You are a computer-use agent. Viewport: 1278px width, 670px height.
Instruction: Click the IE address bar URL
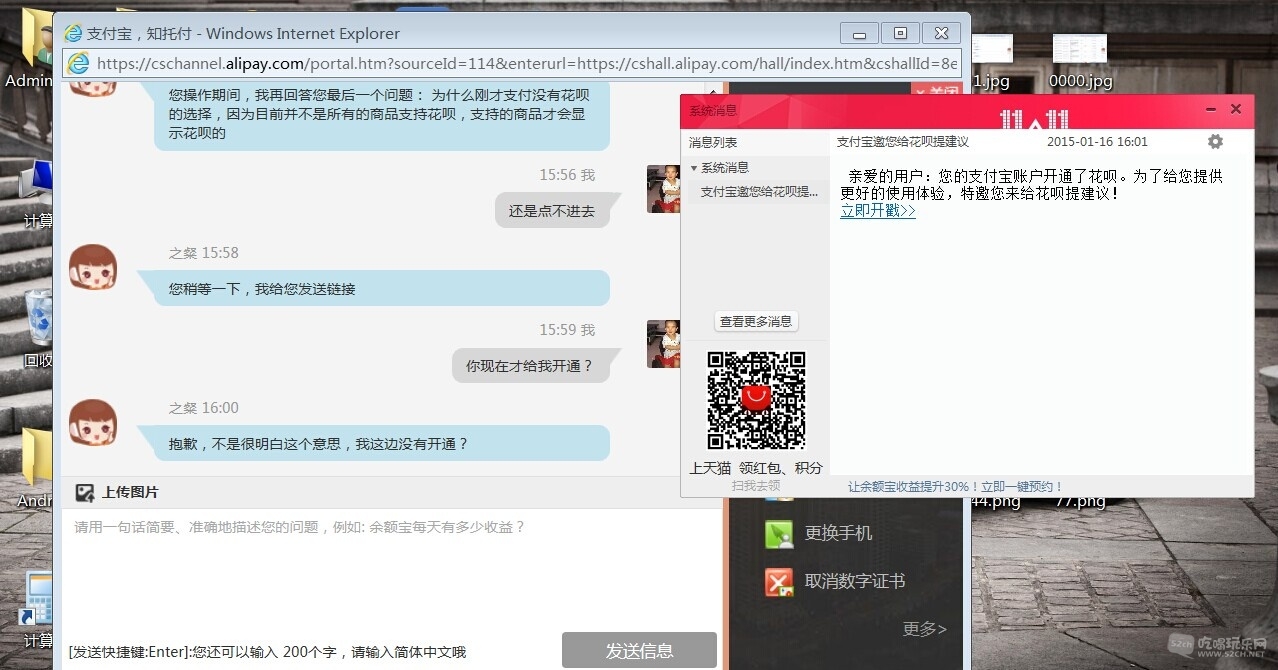(526, 64)
